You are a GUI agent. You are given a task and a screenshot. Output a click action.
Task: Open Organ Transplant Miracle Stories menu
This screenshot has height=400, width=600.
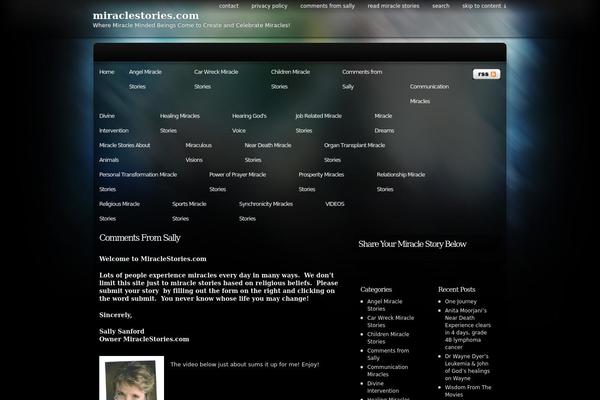354,152
